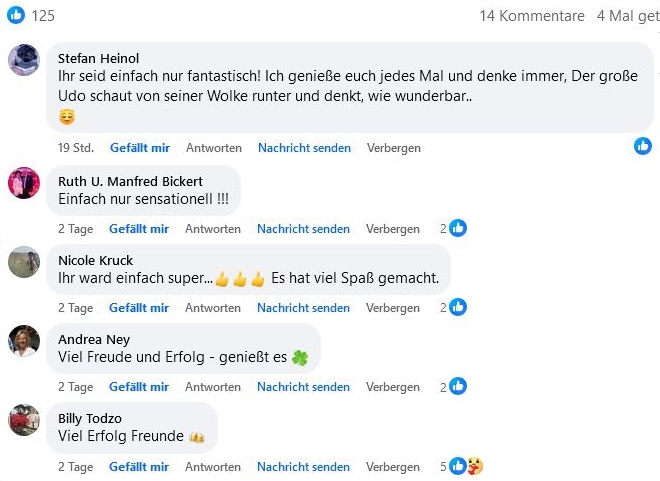The image size is (660, 481).
Task: Open Nicole Kruck's profile avatar
Action: [x=24, y=262]
